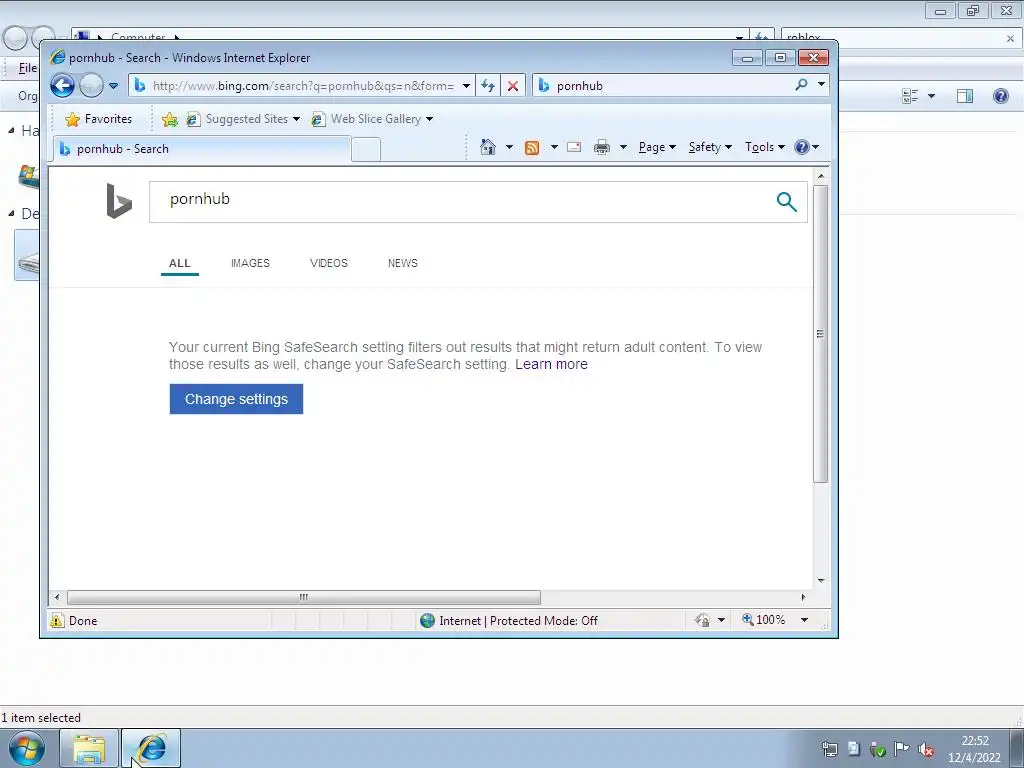Expand the Home button dropdown arrow
1024x768 pixels.
(x=509, y=147)
